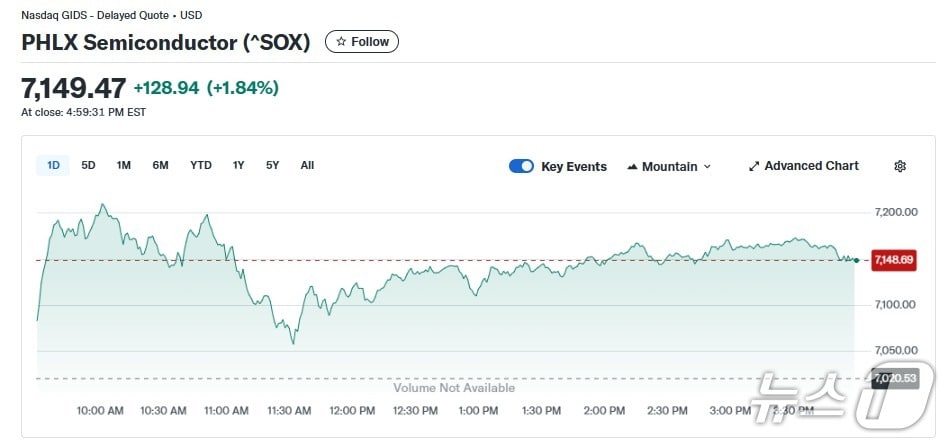The image size is (948, 443).
Task: Click the Mountain chart type icon
Action: pyautogui.click(x=632, y=167)
